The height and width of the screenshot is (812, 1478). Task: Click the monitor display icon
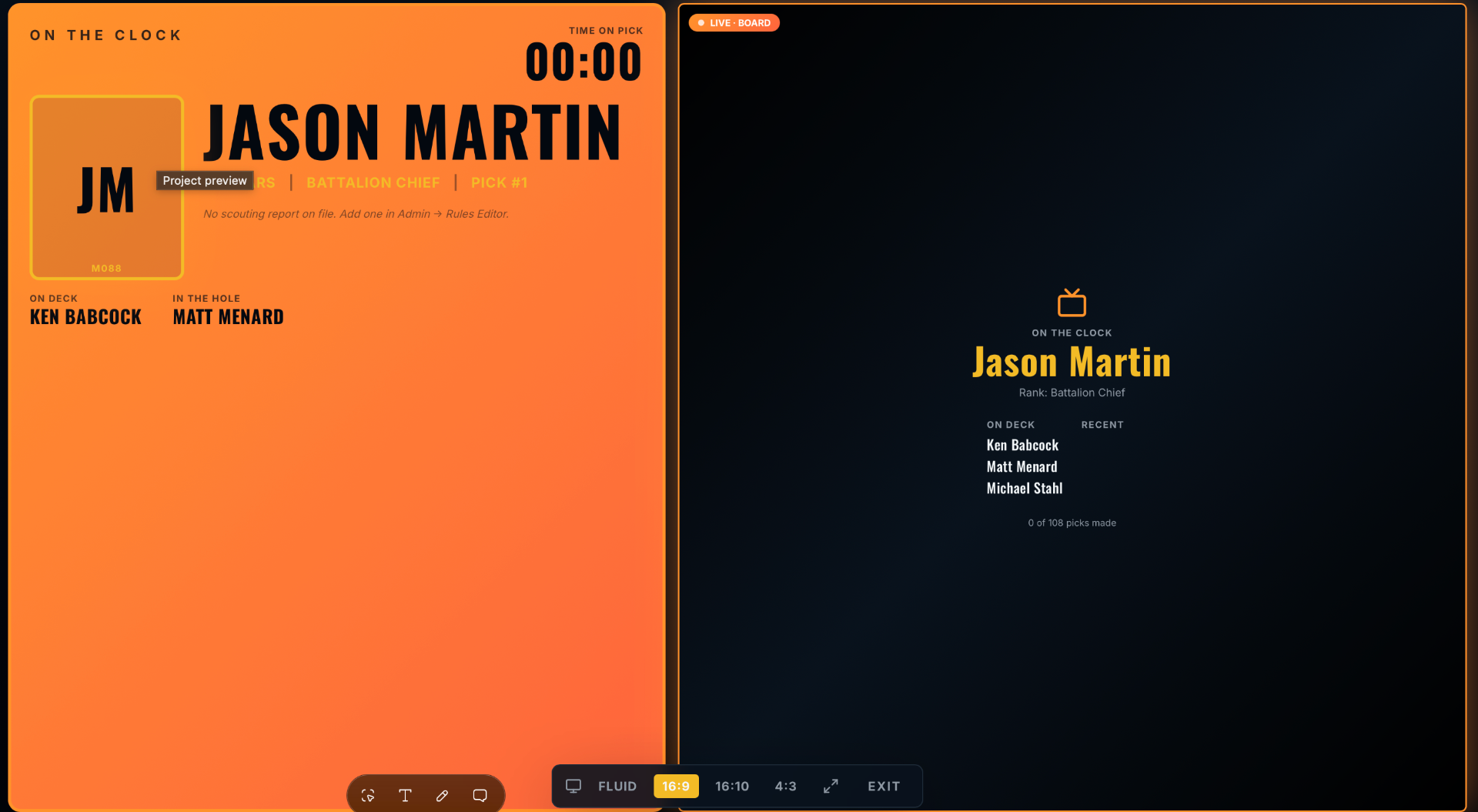pyautogui.click(x=573, y=786)
